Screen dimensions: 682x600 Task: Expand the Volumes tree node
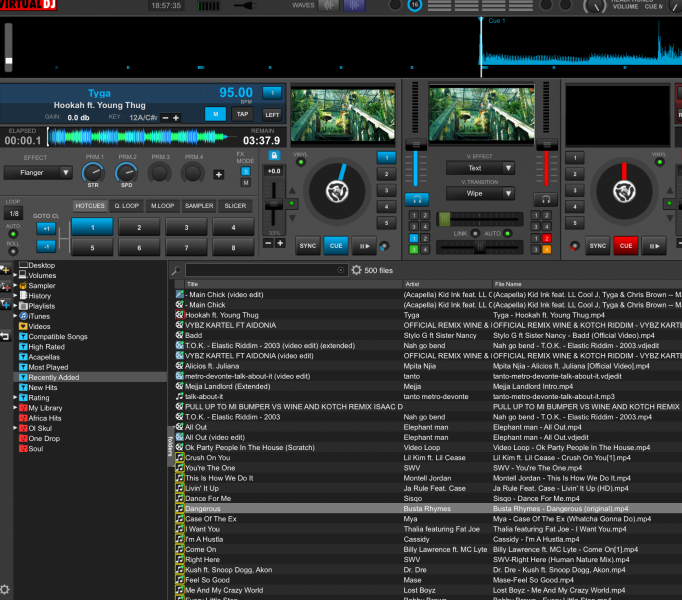15,275
